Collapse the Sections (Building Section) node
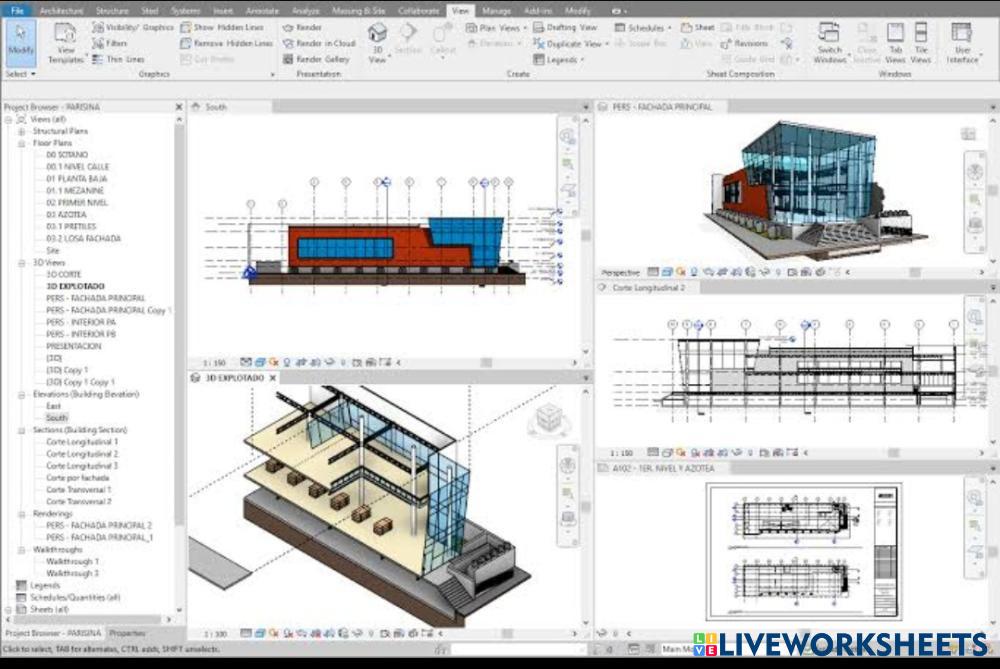 21,430
